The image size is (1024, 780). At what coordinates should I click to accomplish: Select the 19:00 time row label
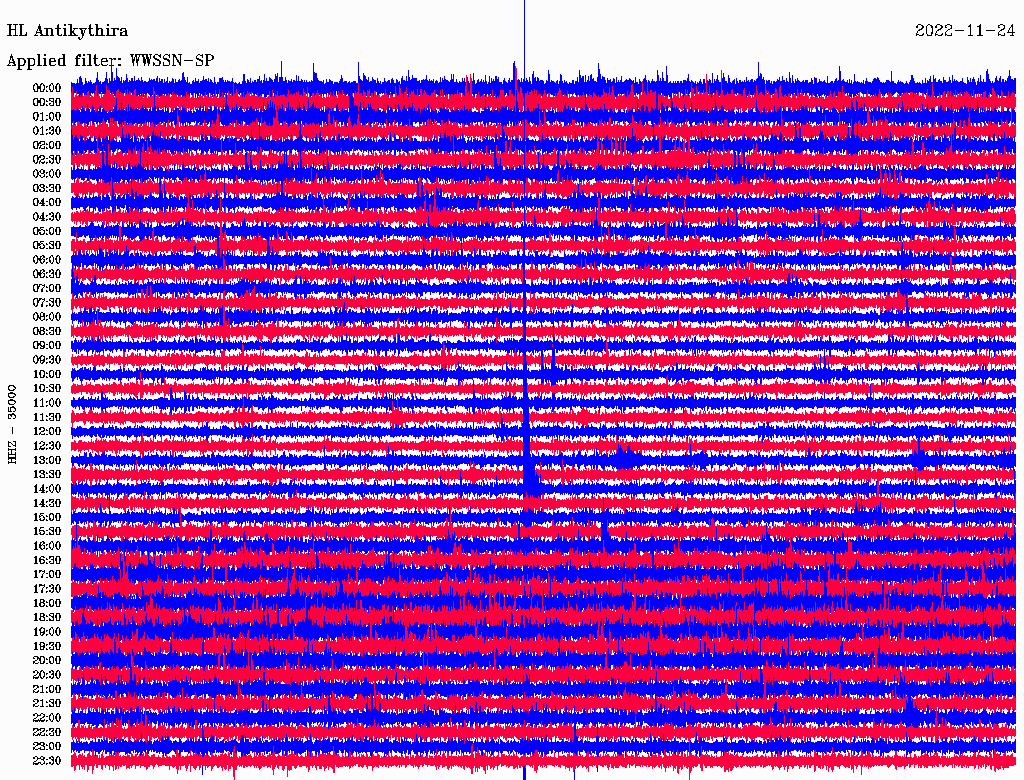click(x=46, y=632)
